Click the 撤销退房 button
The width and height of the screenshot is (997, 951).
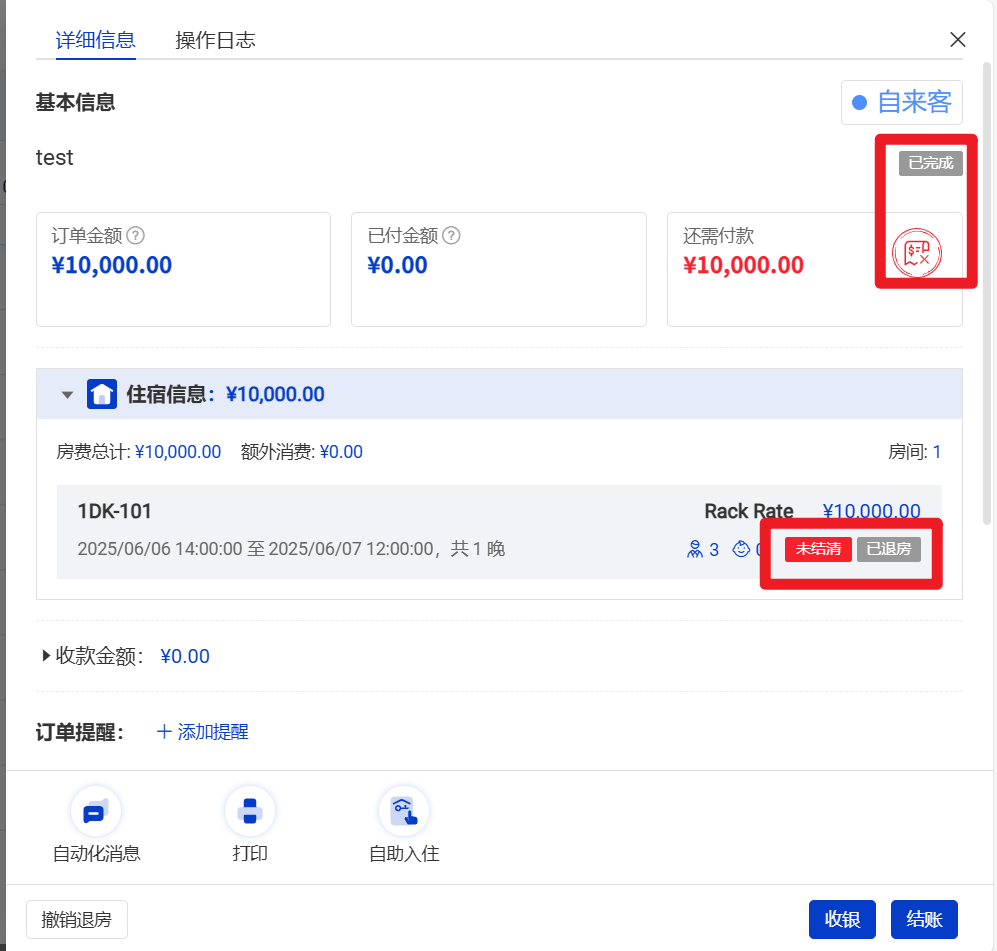[x=77, y=920]
